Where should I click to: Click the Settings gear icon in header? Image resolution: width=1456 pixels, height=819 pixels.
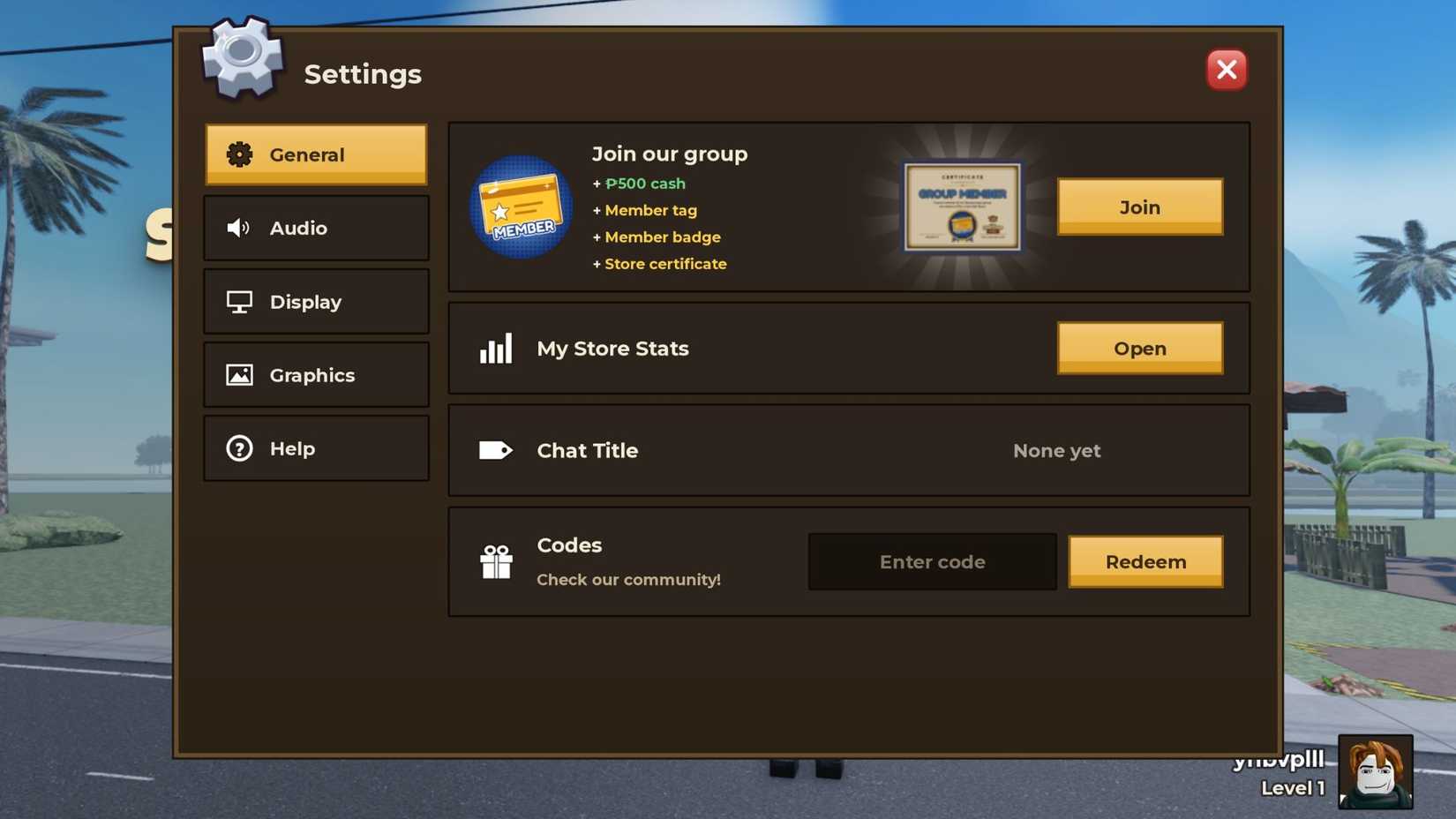click(243, 57)
